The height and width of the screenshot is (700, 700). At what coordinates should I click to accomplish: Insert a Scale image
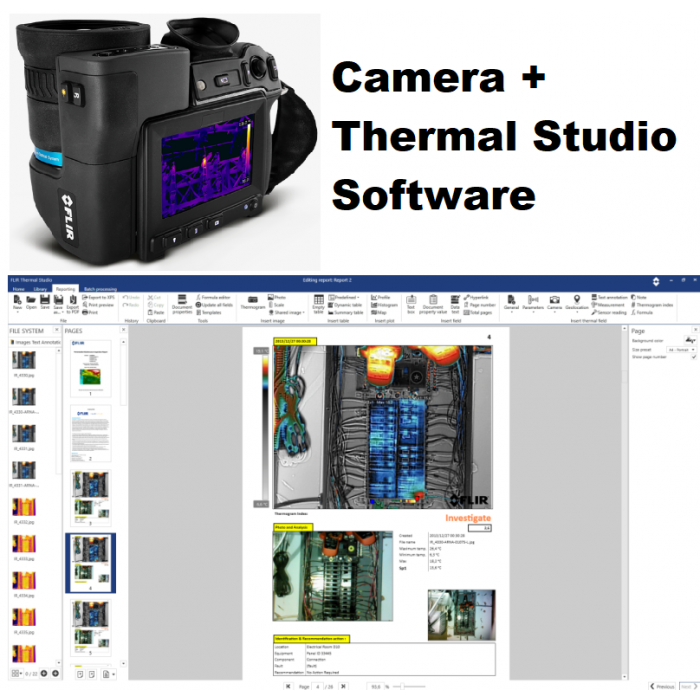pos(276,305)
